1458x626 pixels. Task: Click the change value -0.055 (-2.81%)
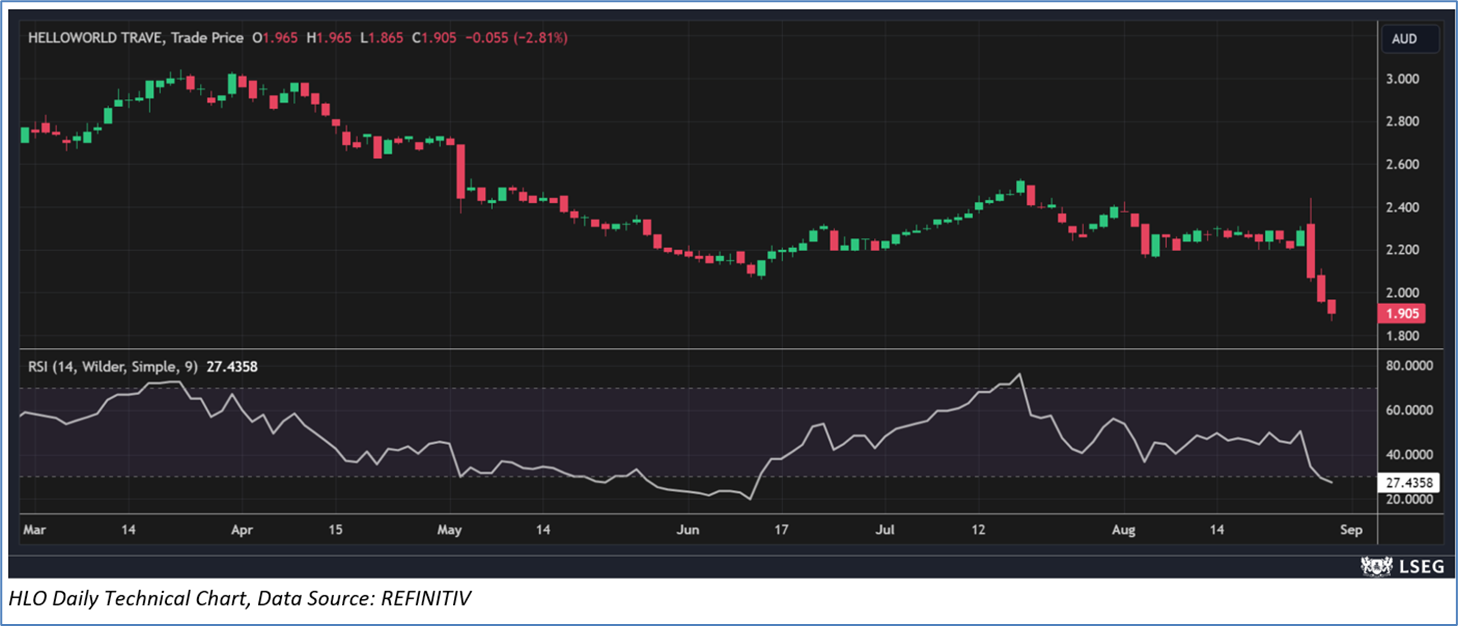tap(515, 38)
